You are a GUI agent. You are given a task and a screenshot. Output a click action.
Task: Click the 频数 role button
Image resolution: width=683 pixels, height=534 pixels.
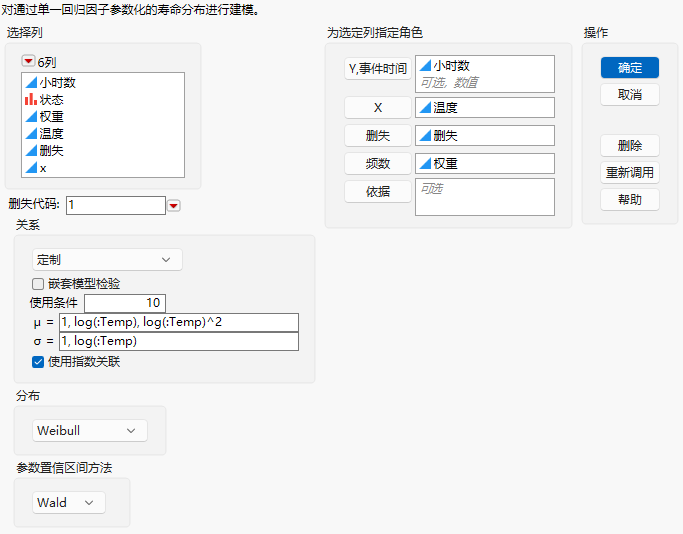[x=378, y=164]
